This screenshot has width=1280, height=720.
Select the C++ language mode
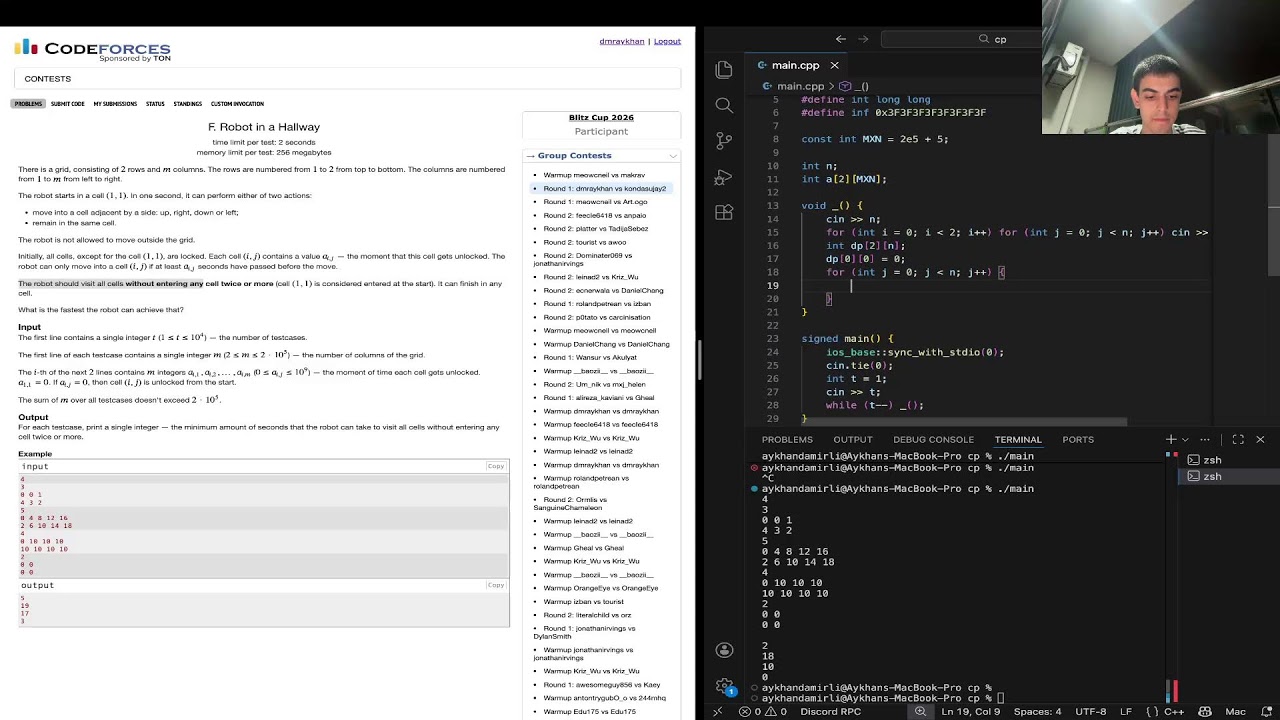pyautogui.click(x=1167, y=712)
